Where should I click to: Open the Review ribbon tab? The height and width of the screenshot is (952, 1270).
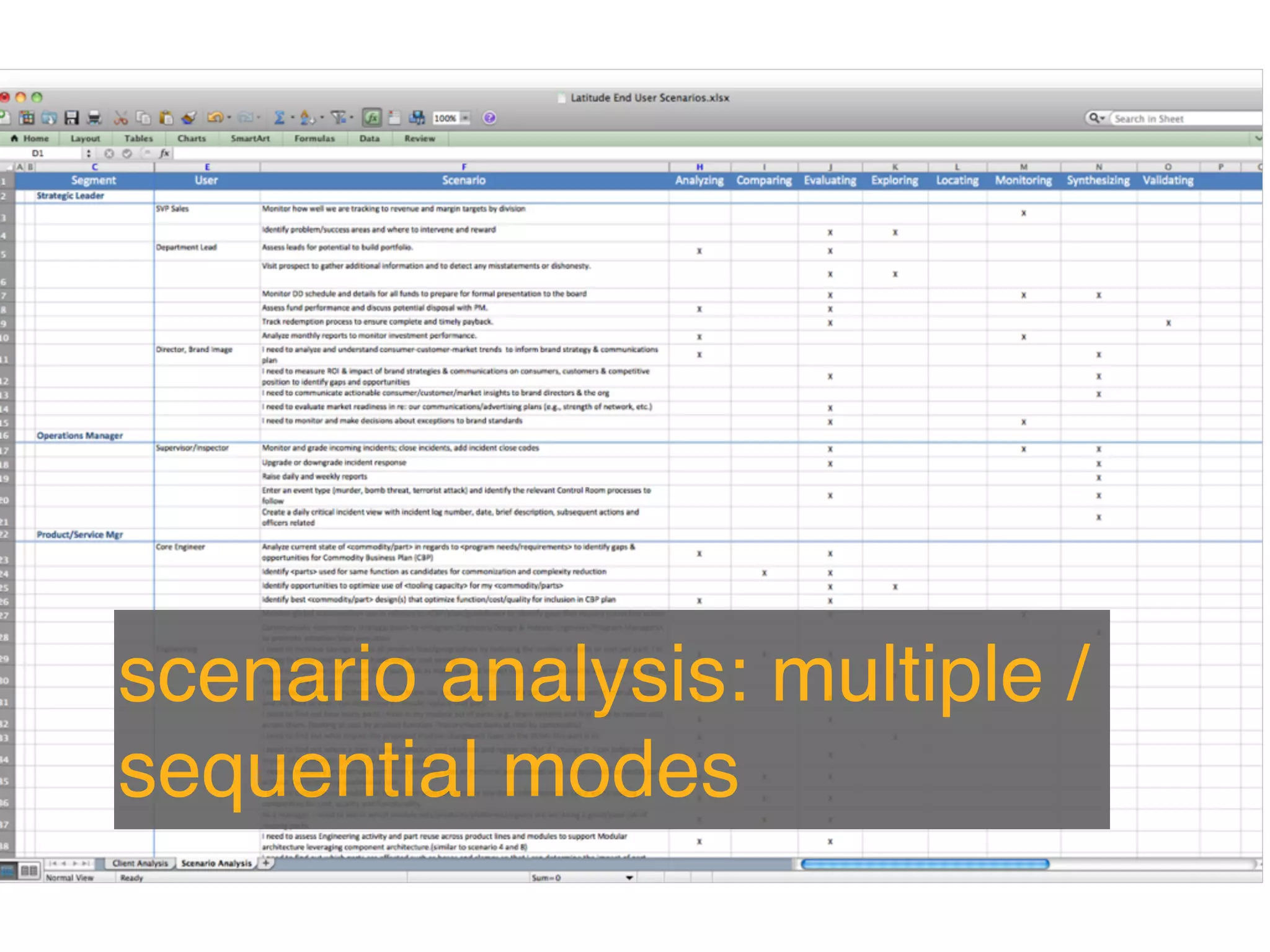(x=420, y=138)
